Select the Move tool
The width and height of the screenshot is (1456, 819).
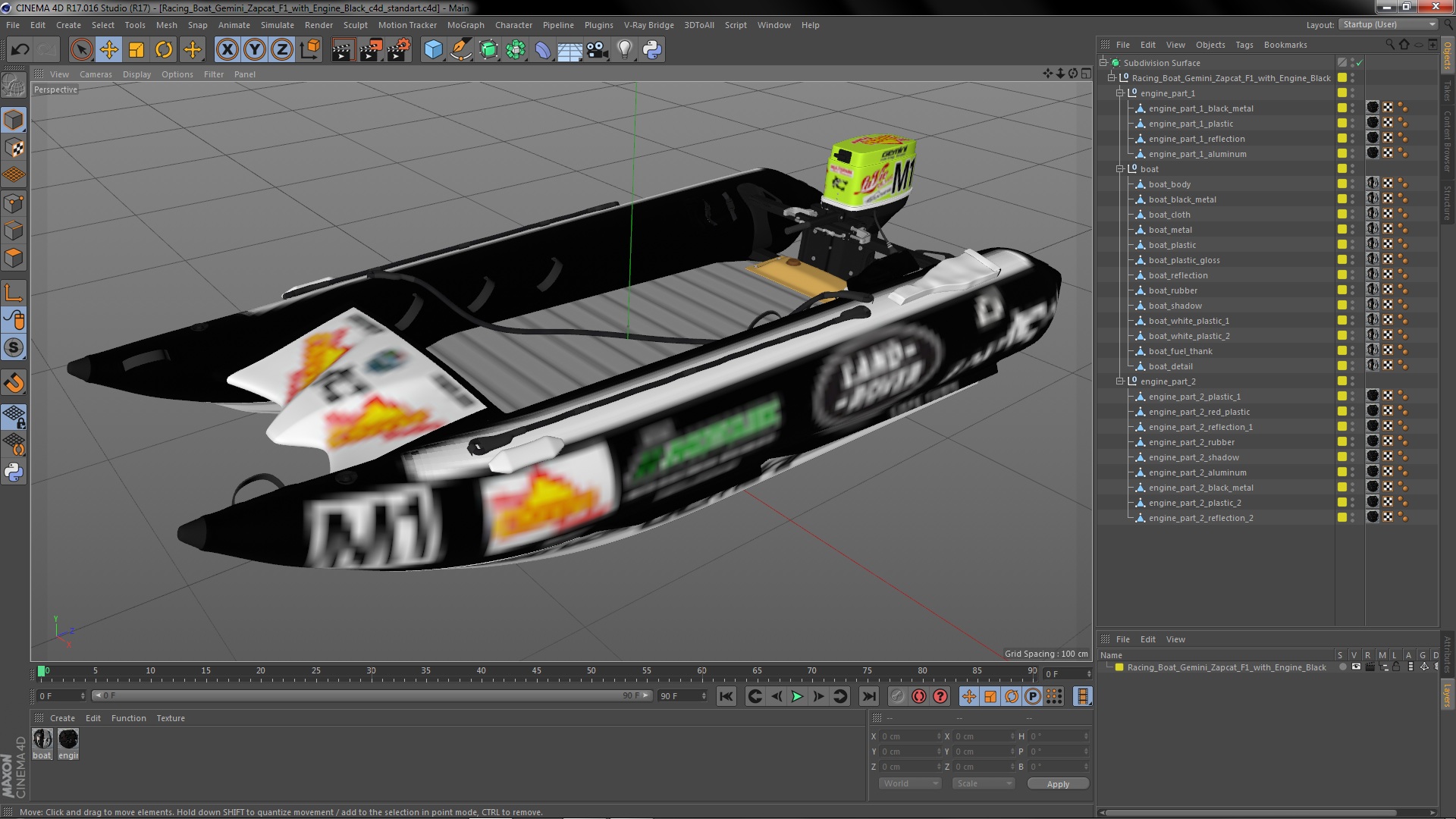click(109, 50)
